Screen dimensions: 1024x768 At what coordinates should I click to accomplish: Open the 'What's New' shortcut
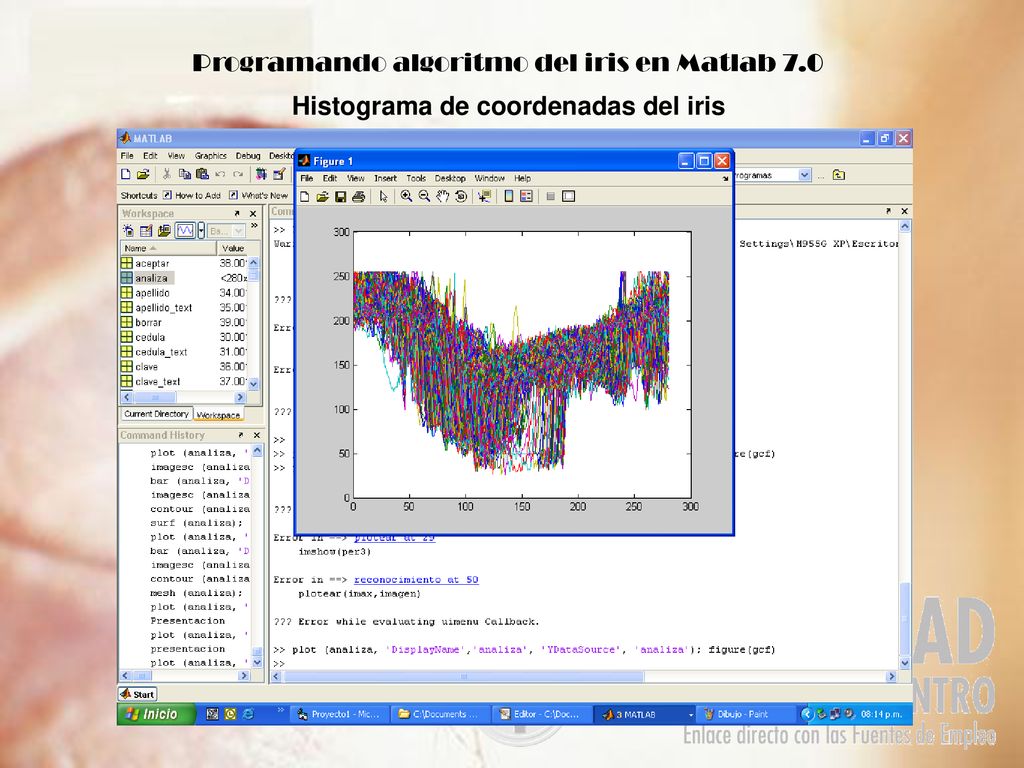point(258,195)
